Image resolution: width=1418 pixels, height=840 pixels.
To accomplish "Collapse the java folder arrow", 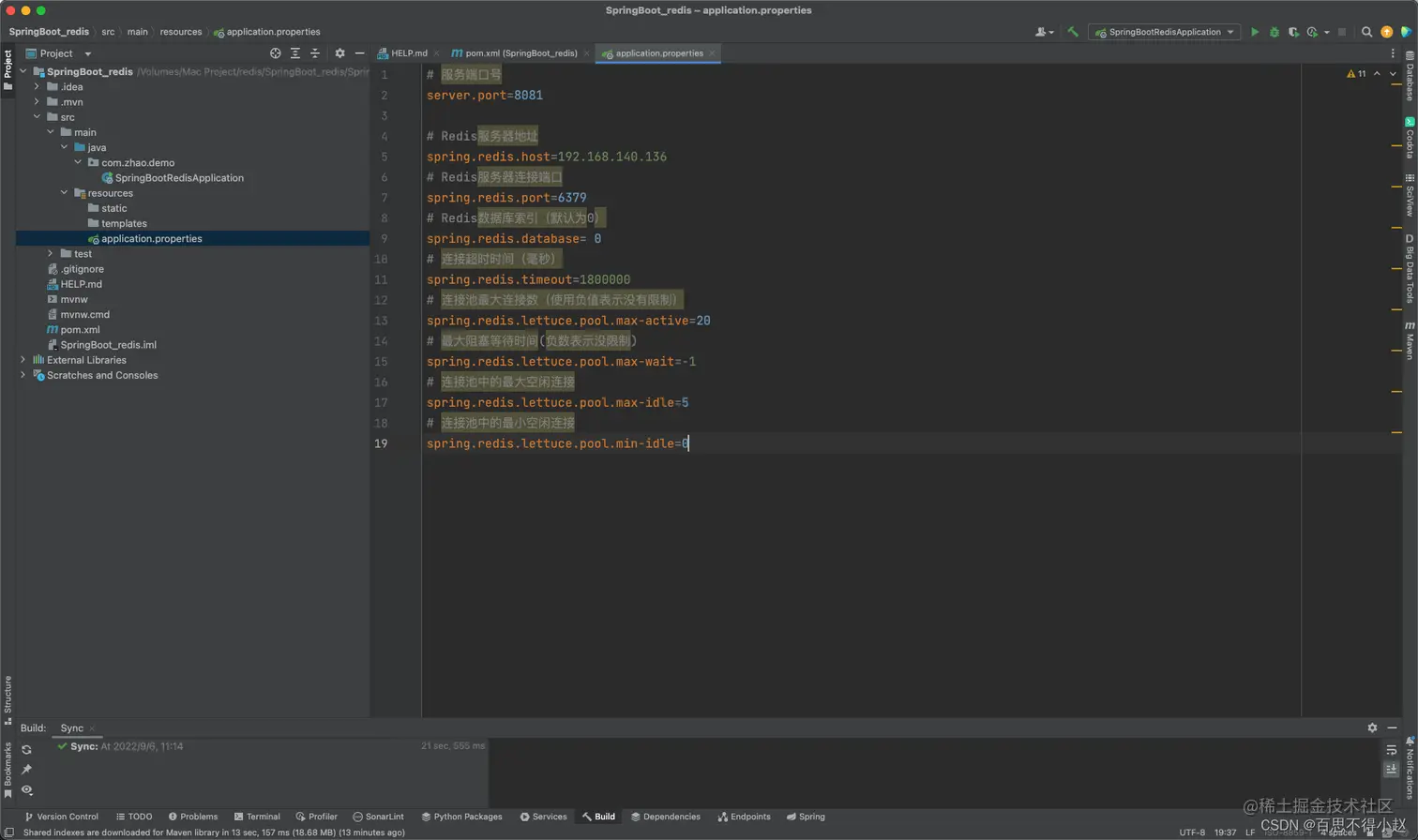I will coord(65,147).
